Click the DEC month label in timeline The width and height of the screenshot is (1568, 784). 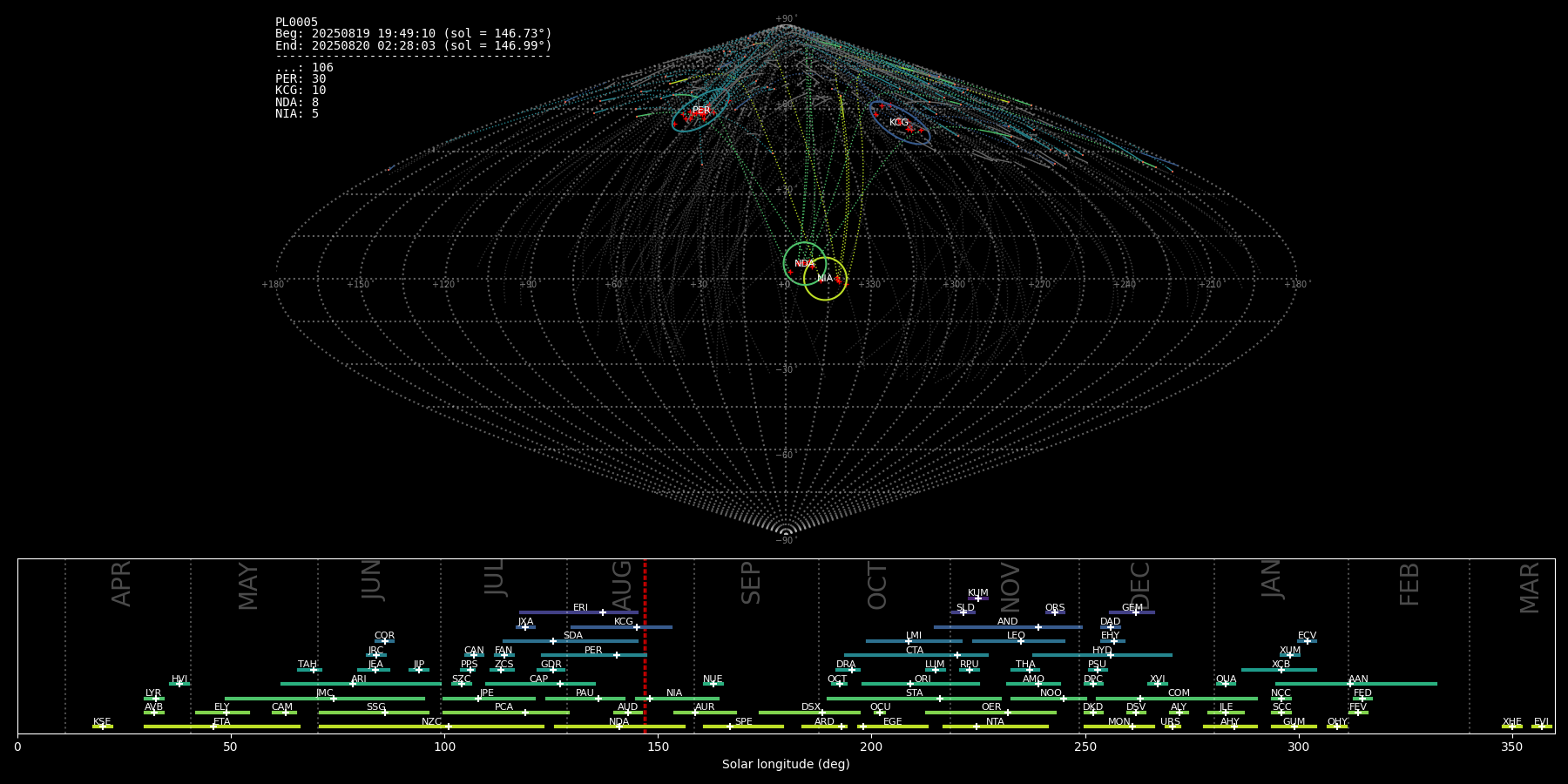[1139, 585]
